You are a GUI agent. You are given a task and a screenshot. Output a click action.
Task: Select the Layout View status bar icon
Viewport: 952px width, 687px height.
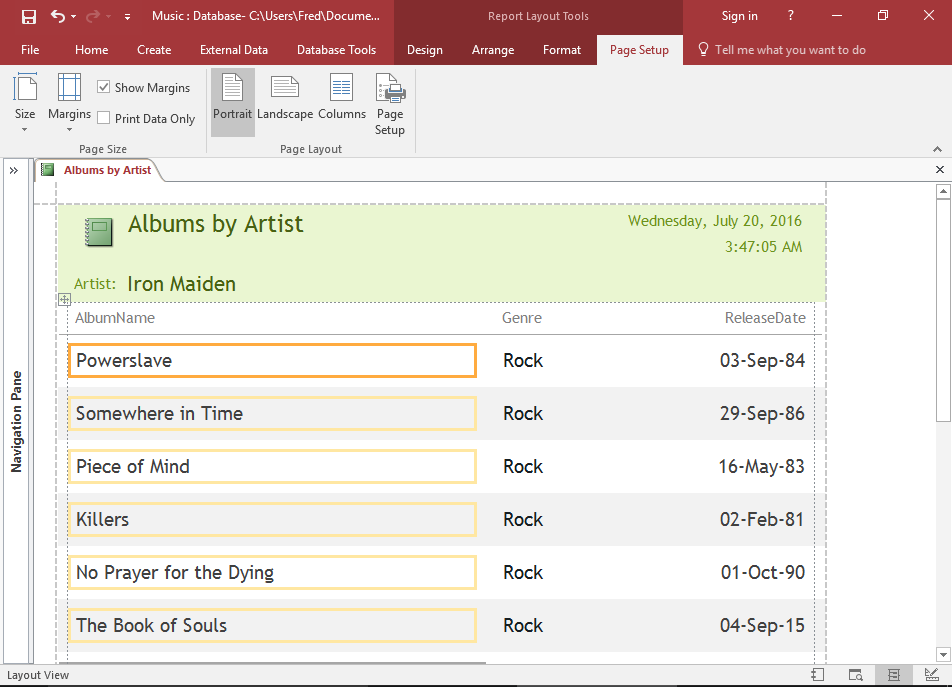(x=893, y=675)
